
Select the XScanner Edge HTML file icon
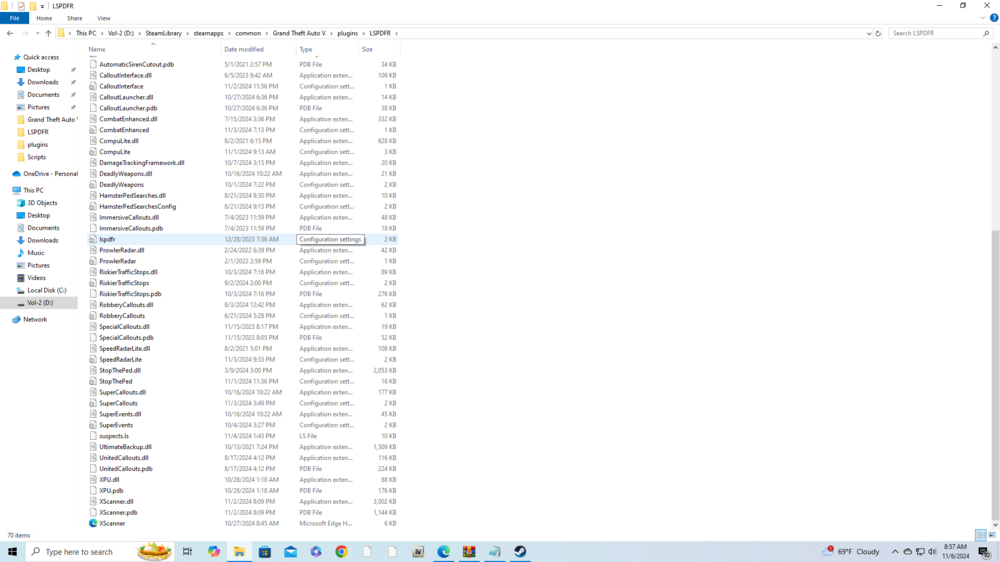pos(93,523)
